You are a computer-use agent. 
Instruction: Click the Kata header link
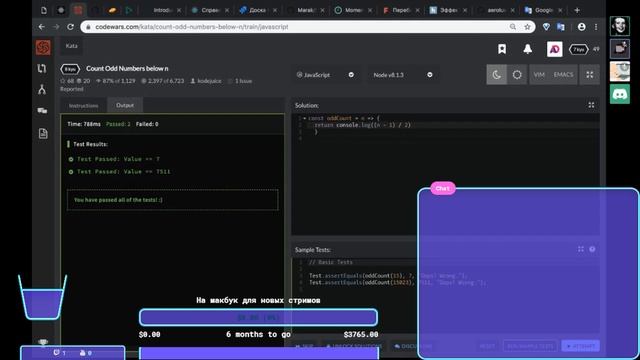[x=71, y=46]
